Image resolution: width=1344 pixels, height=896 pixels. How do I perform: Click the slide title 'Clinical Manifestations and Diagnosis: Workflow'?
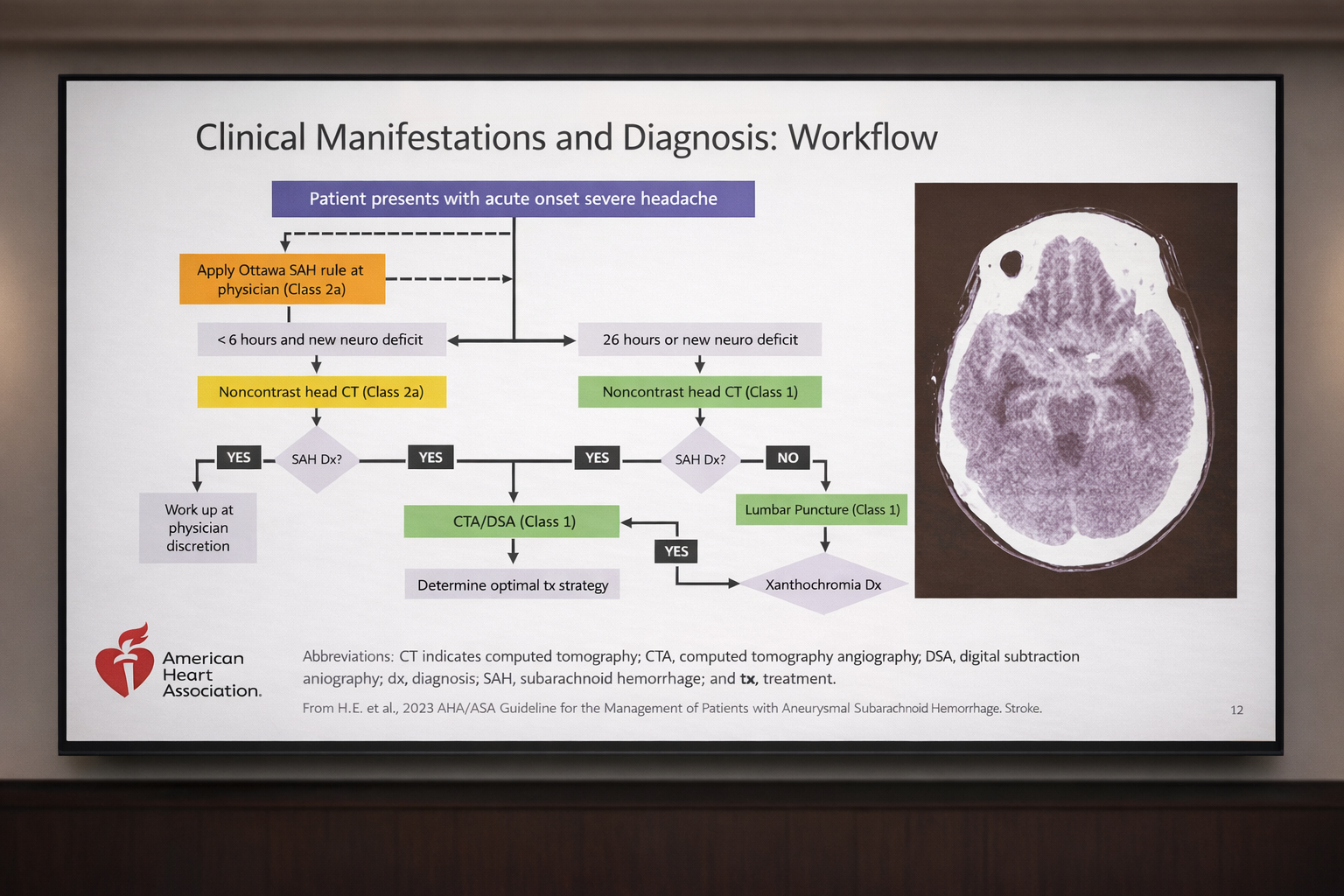[x=565, y=137]
